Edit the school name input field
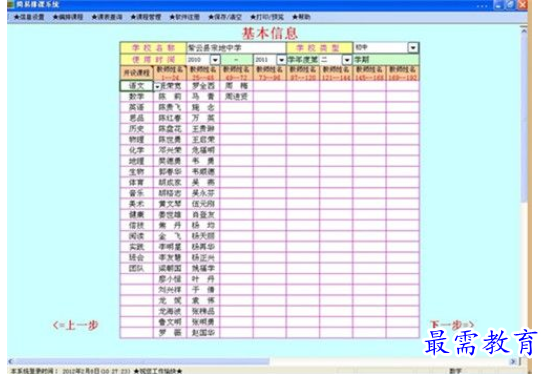This screenshot has height=374, width=546. click(x=236, y=47)
